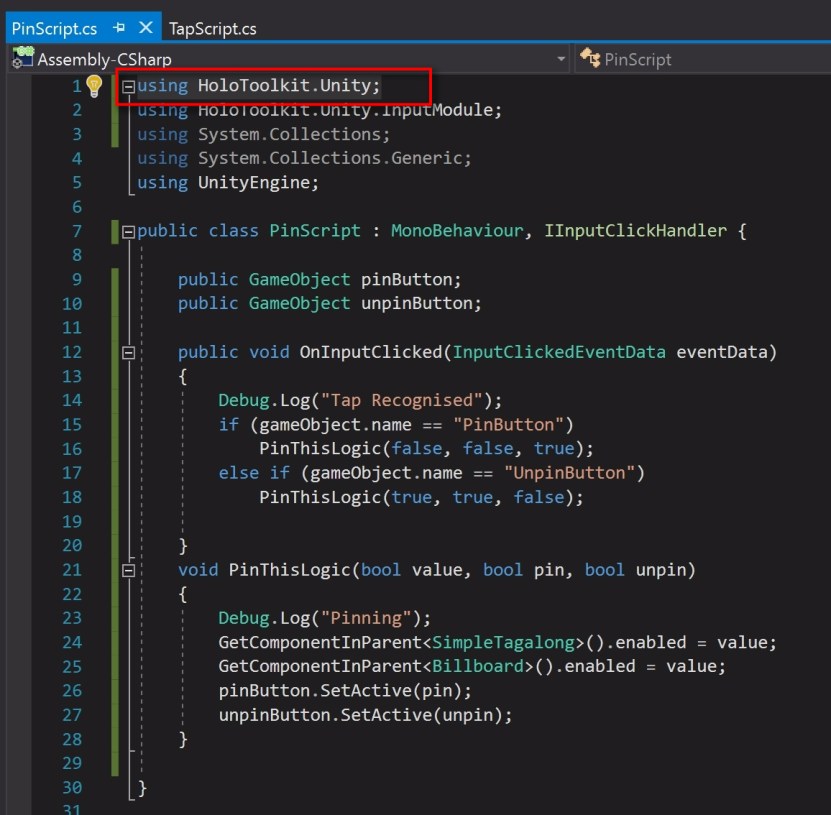Click the "PinButton" string literal
831x815 pixels.
508,425
